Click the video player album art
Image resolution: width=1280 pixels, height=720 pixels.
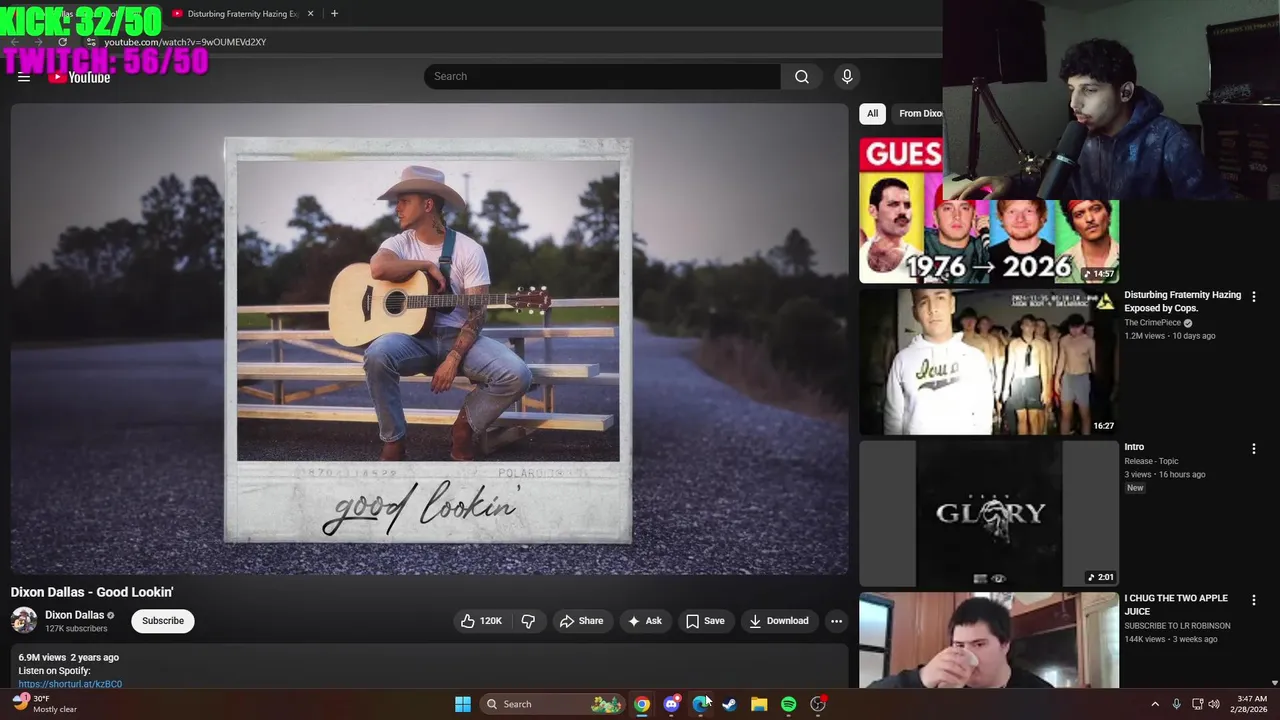(429, 339)
